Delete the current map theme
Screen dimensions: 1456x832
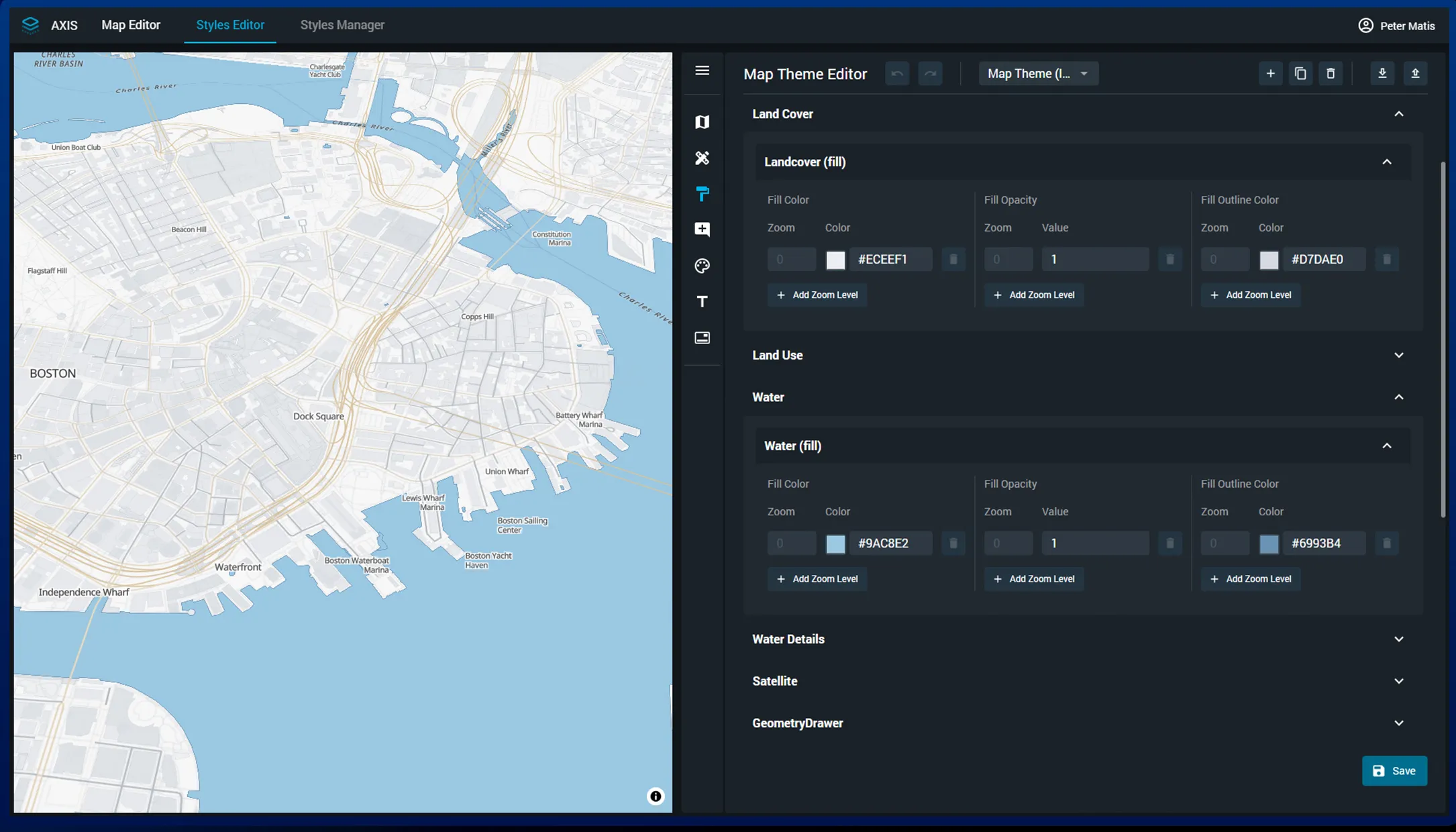click(x=1331, y=74)
